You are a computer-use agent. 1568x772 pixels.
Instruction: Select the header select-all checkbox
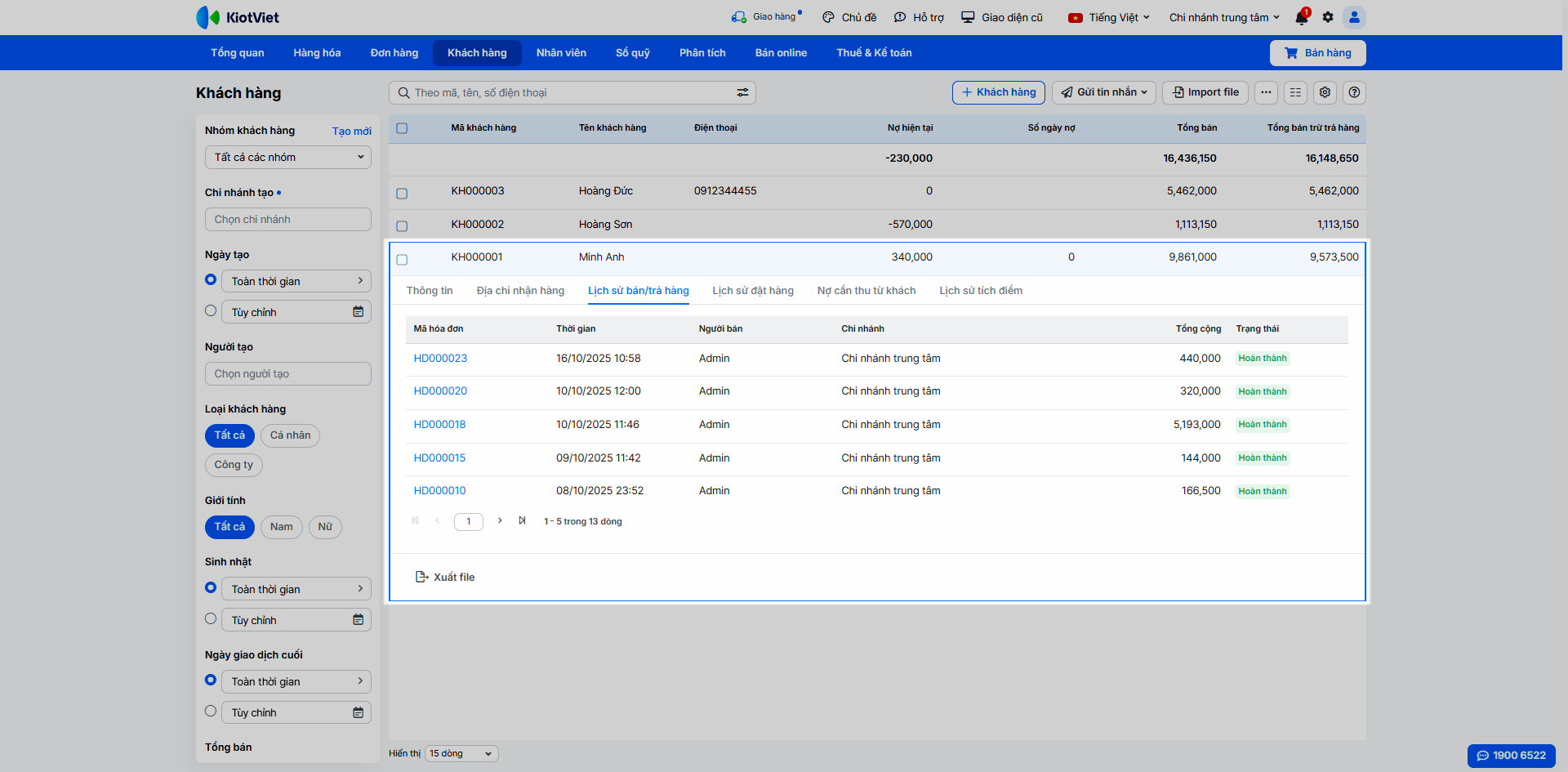(x=402, y=128)
